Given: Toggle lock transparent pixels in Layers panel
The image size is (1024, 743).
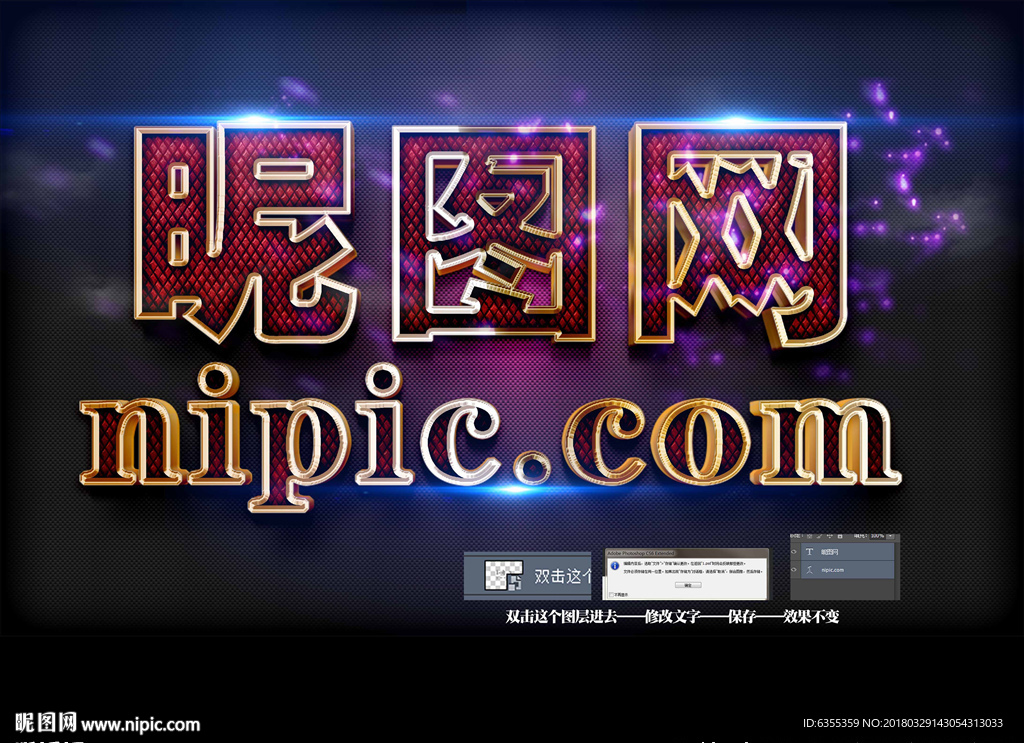Looking at the screenshot, I should [809, 536].
